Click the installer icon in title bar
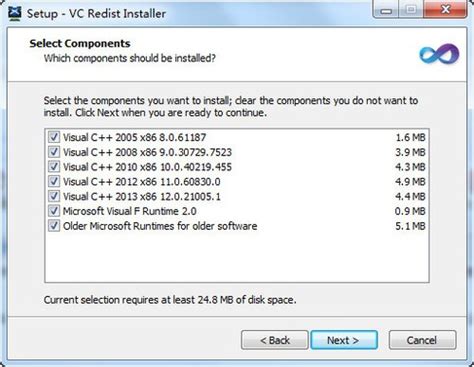Screen dimensions: 474x367 [15, 13]
